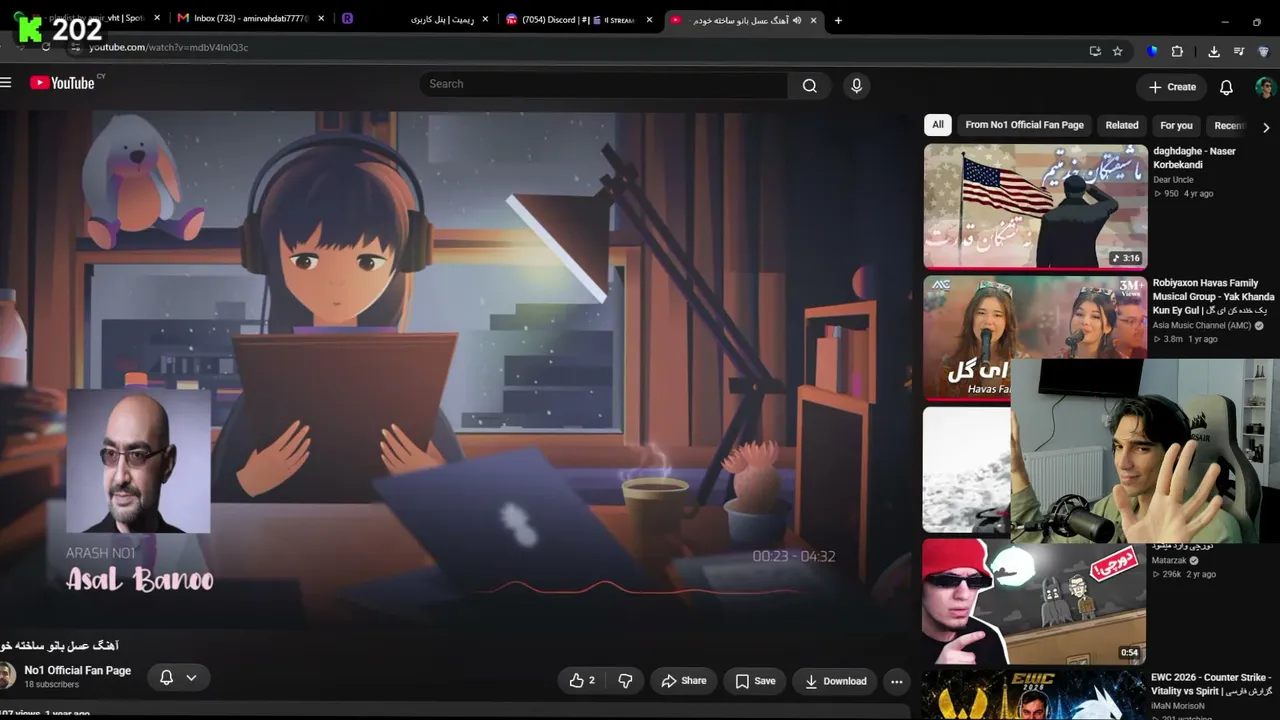Minimize the browser window
Image resolution: width=1280 pixels, height=720 pixels.
(x=1225, y=21)
